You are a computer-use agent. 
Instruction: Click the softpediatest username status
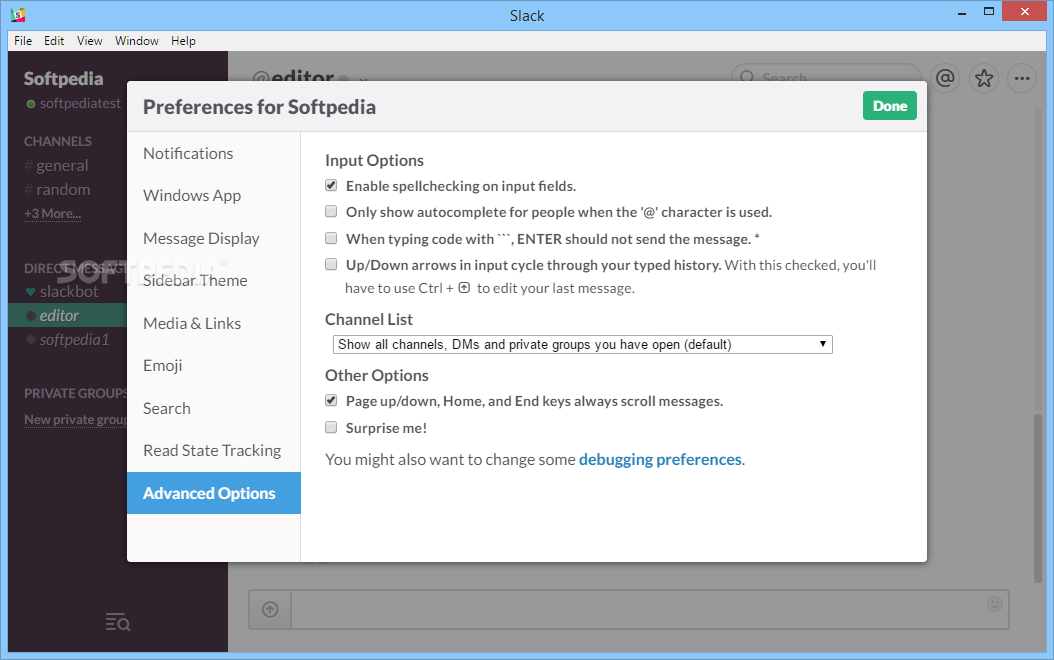pos(74,104)
